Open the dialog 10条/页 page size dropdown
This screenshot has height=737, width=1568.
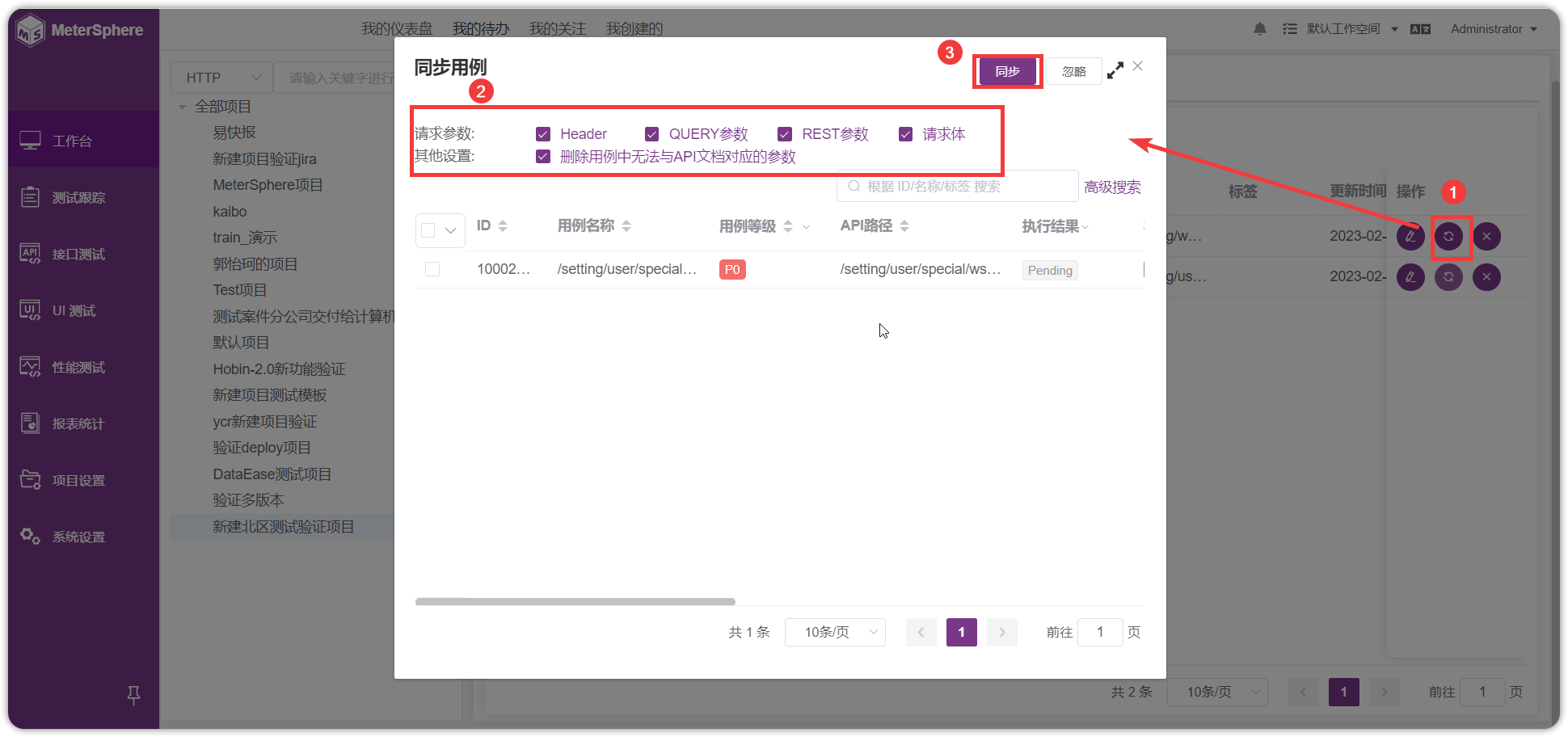(835, 632)
